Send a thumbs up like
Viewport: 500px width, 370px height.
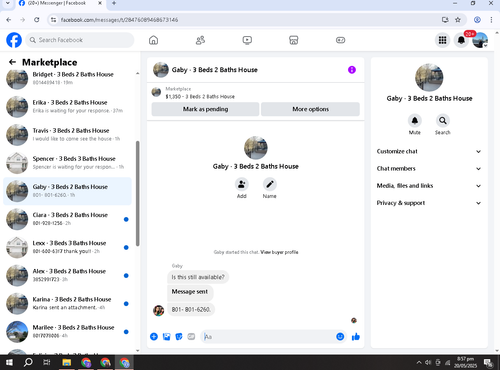click(356, 337)
